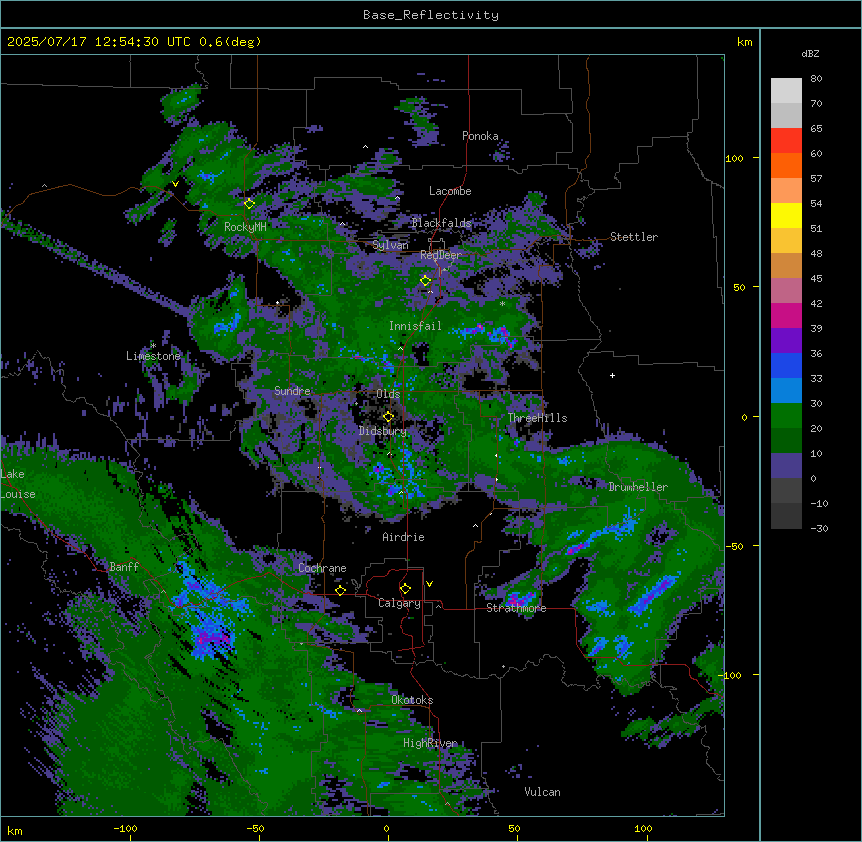Click the -50 tick on vertical axis
Viewport: 862px width, 842px height.
(x=734, y=546)
